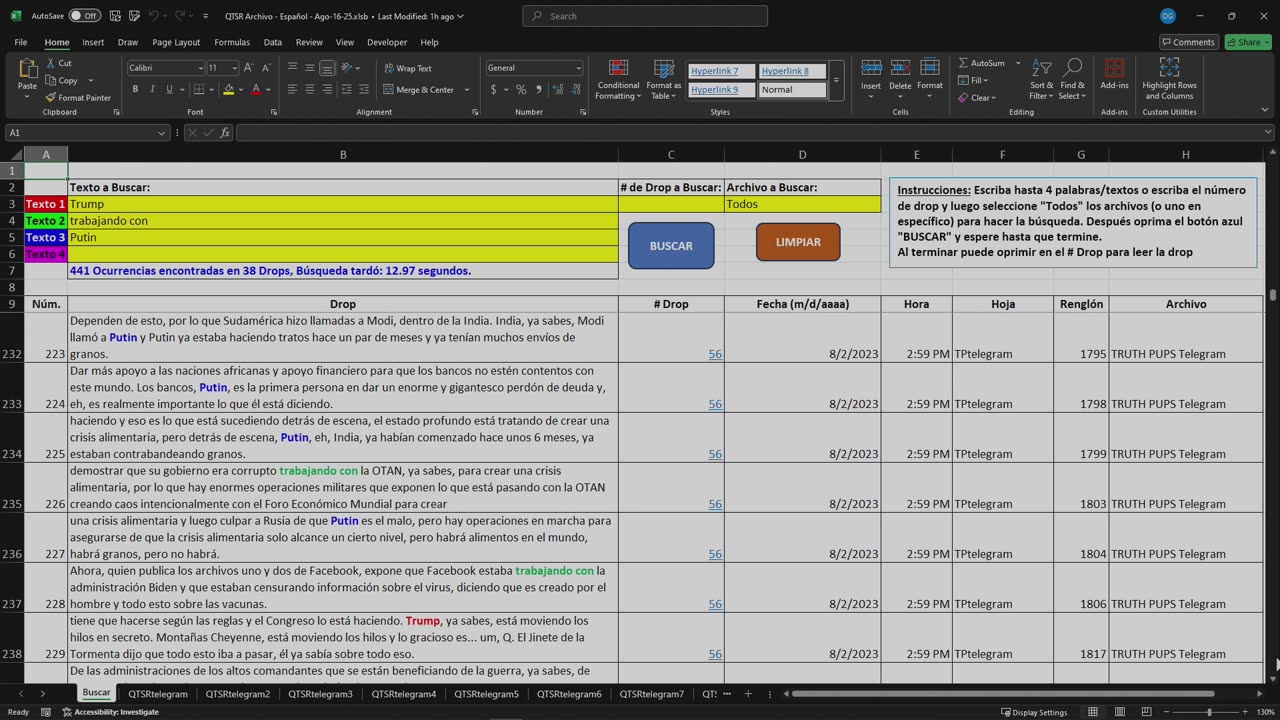Click the Highlight Rows and Columns icon
The width and height of the screenshot is (1280, 720).
click(1169, 68)
